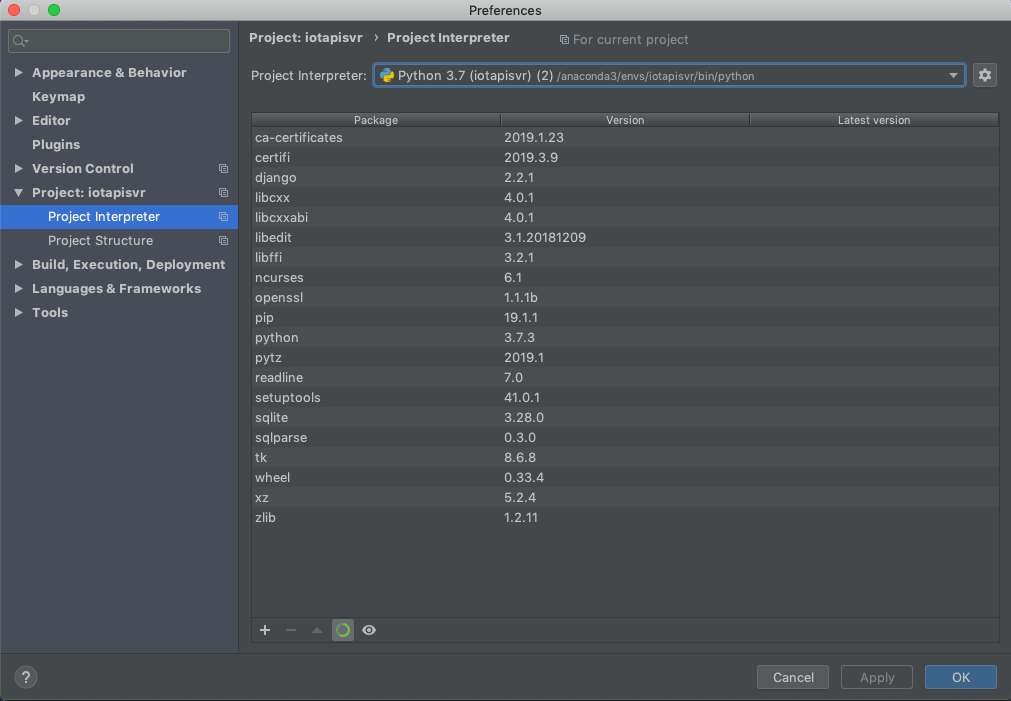Click the OK button
The image size is (1011, 701).
coord(961,677)
